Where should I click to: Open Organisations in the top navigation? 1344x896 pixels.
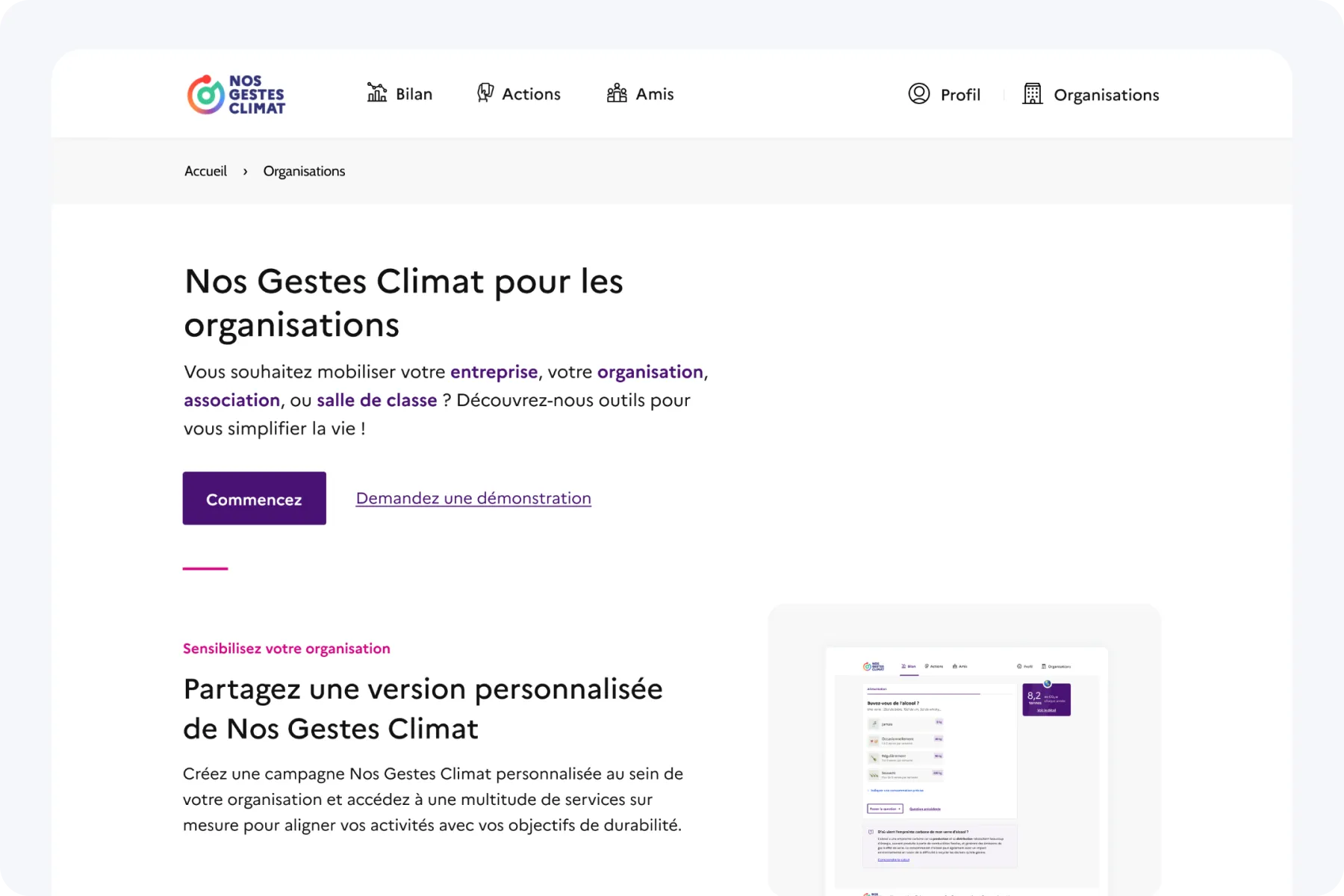coord(1091,95)
